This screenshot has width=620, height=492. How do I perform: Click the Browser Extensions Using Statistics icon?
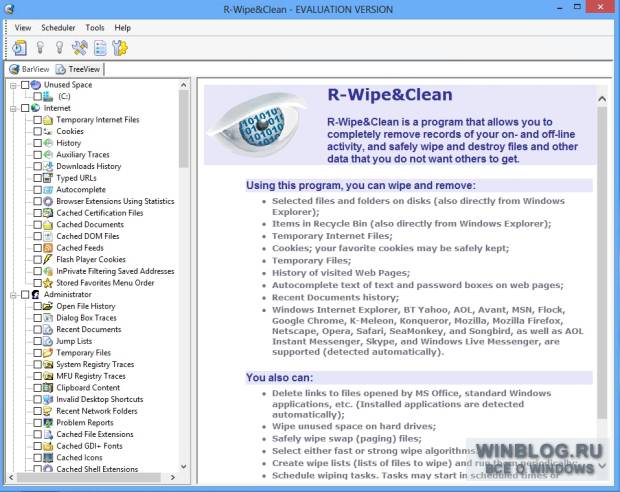coord(48,201)
